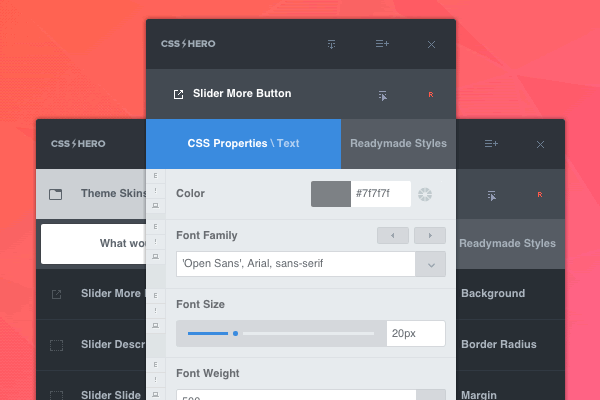Image resolution: width=600 pixels, height=400 pixels.
Task: Click the CSS Hero logo in back panel
Action: (x=78, y=144)
